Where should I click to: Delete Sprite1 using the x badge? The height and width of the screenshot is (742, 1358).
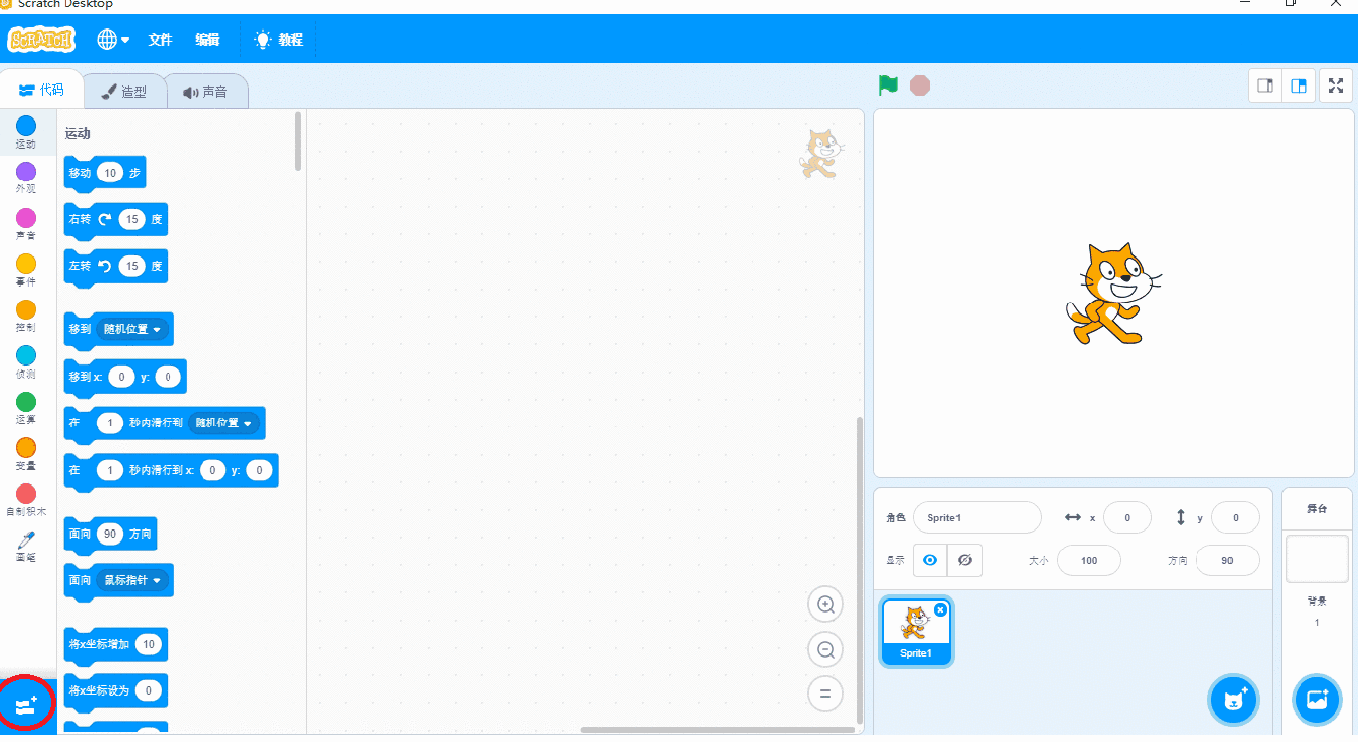pos(940,610)
